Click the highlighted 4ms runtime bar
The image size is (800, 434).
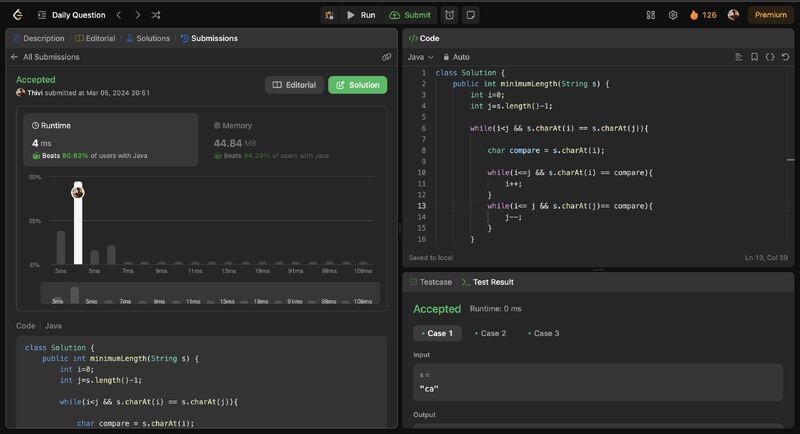pyautogui.click(x=77, y=228)
